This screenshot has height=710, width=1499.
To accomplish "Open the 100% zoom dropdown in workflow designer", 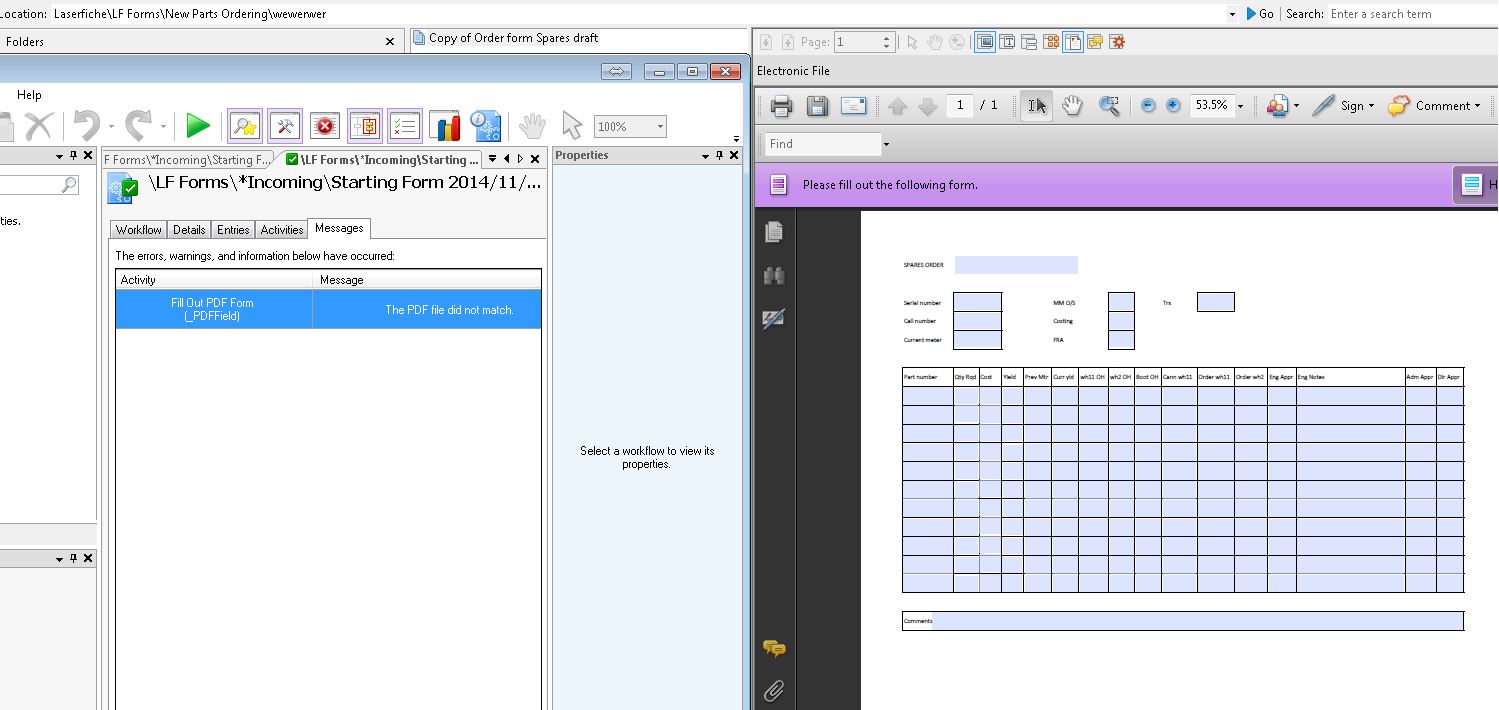I will click(660, 127).
